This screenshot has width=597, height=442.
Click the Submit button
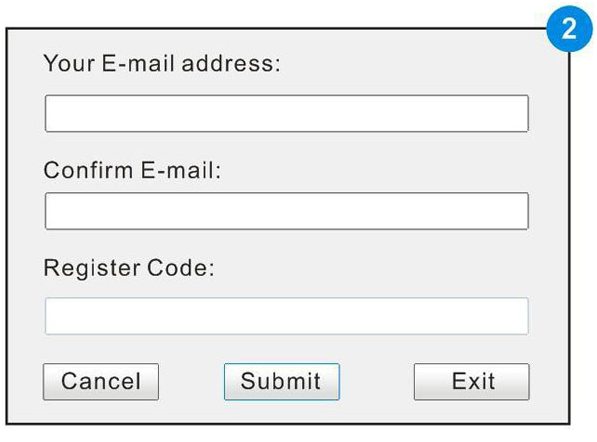point(282,381)
